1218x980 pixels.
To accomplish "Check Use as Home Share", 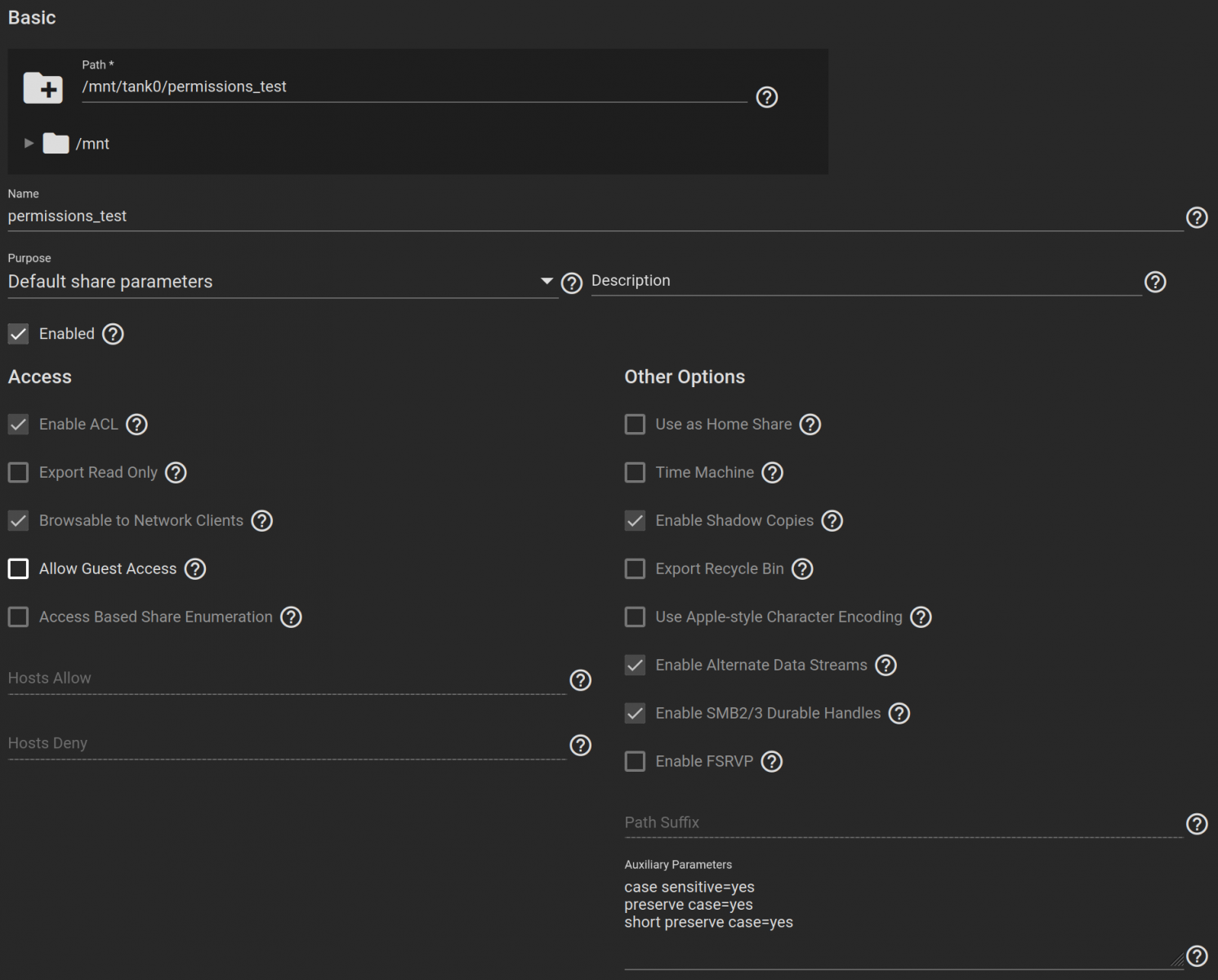I will point(635,425).
